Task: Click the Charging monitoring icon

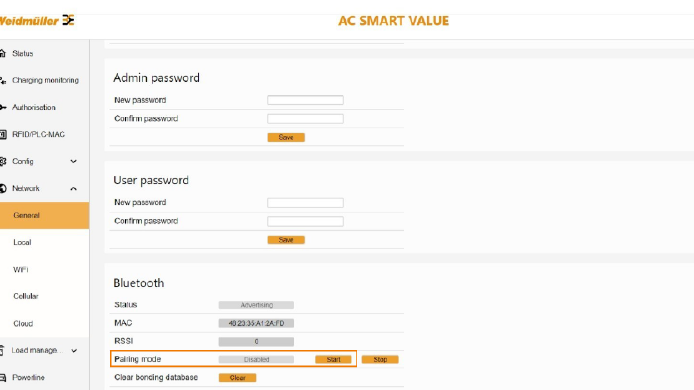Action: coord(3,81)
